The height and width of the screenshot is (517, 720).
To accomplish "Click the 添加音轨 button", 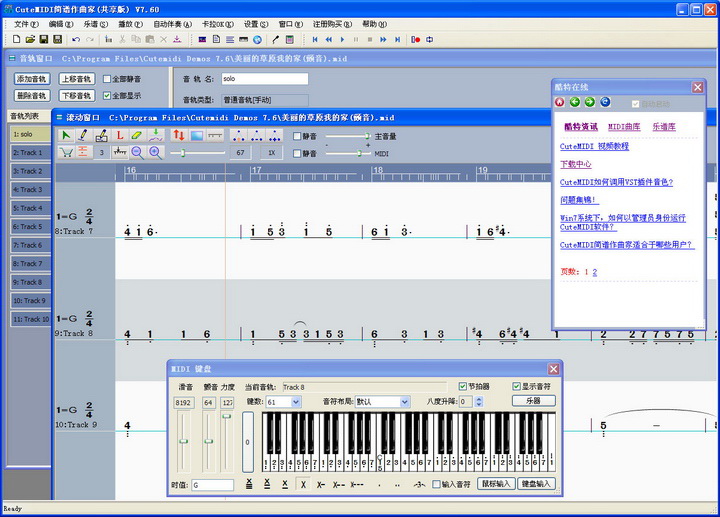I will tap(32, 79).
